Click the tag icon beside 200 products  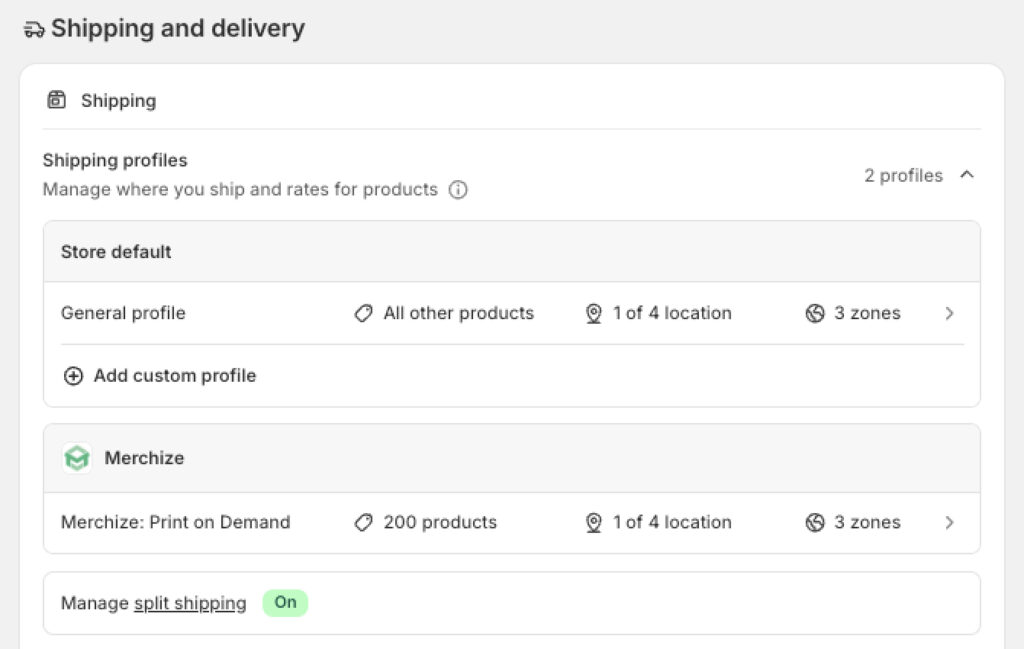(x=364, y=522)
